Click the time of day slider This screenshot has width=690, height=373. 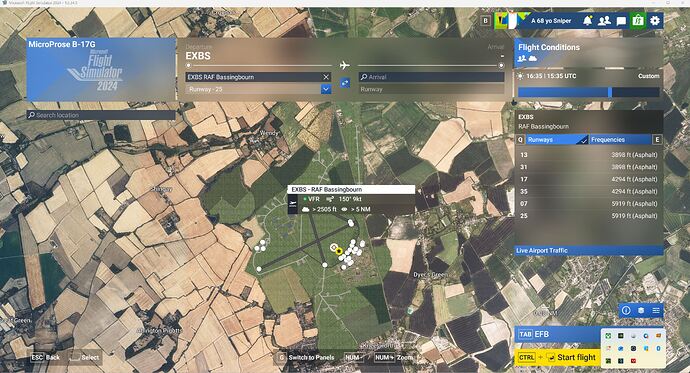click(x=589, y=92)
